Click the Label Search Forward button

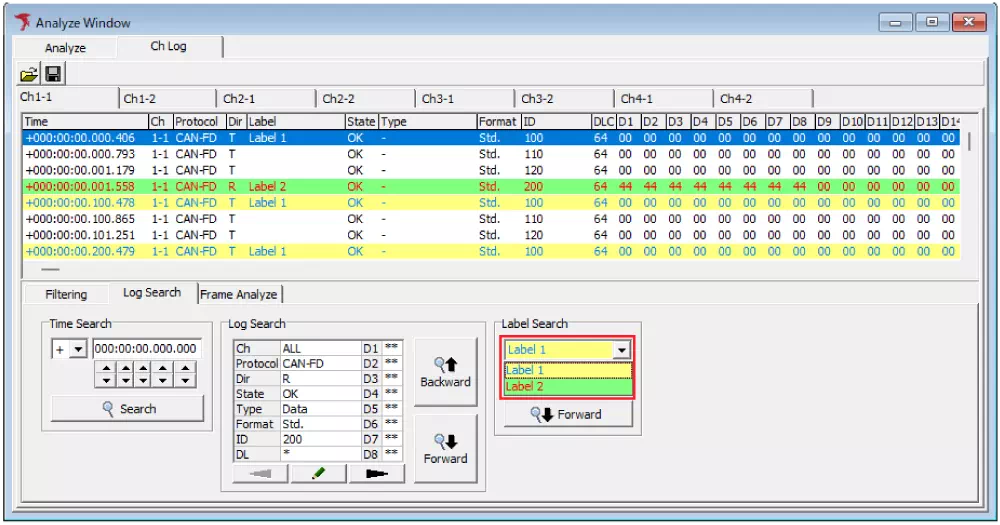pyautogui.click(x=567, y=414)
